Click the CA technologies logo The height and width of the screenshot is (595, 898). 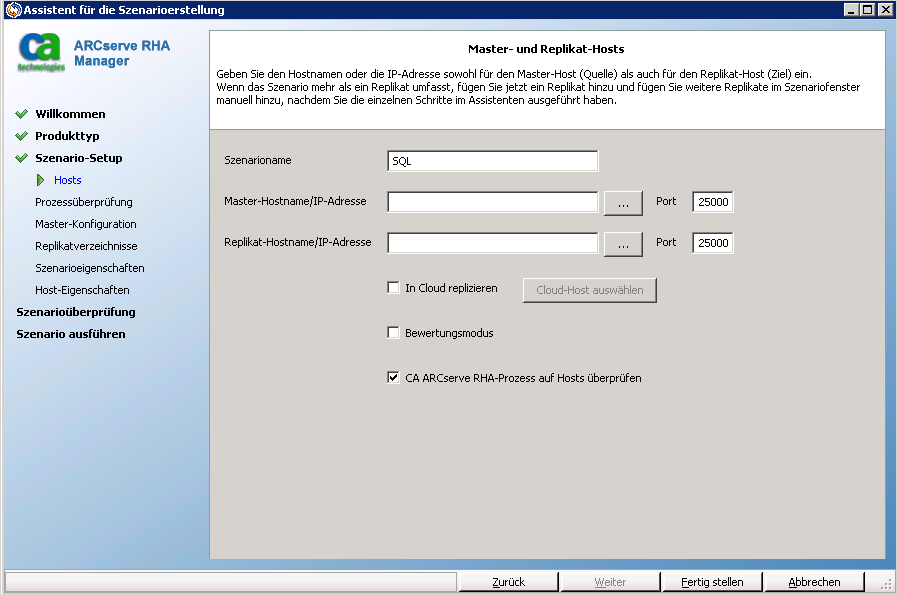coord(41,52)
